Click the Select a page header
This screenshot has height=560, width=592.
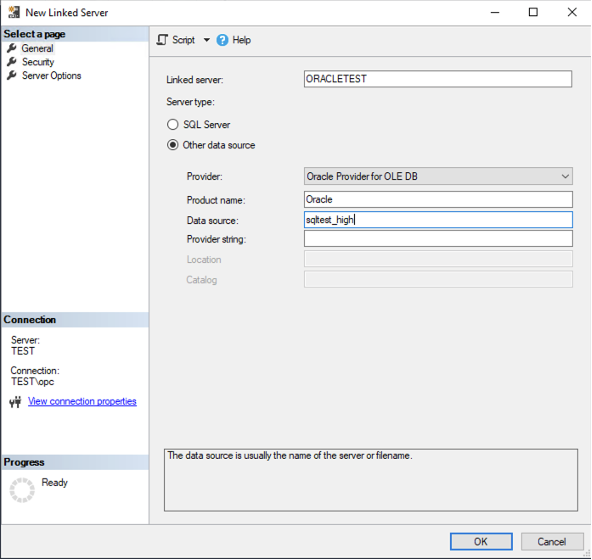(75, 34)
